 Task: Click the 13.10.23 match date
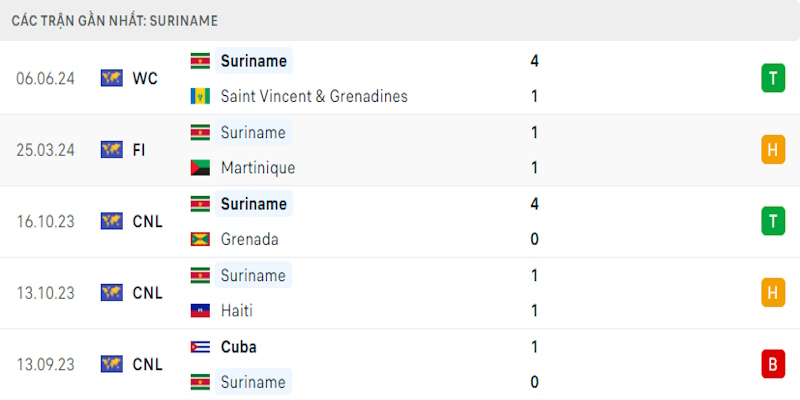point(46,293)
